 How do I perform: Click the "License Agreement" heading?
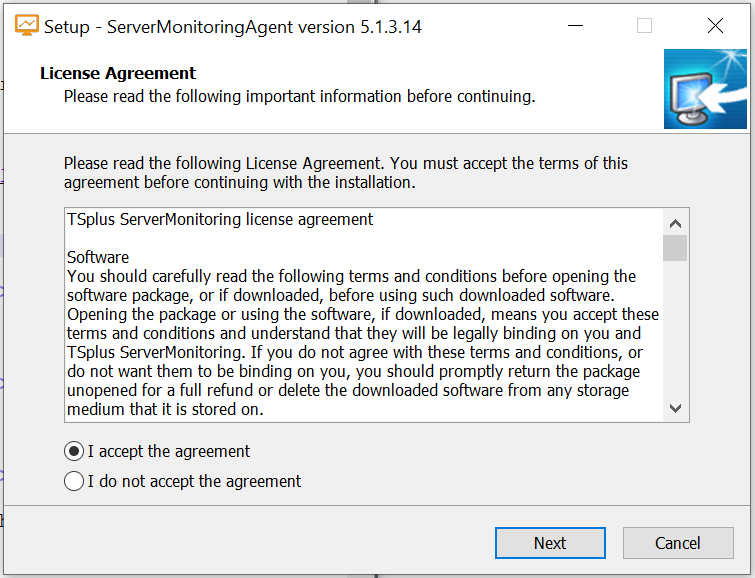[x=118, y=73]
